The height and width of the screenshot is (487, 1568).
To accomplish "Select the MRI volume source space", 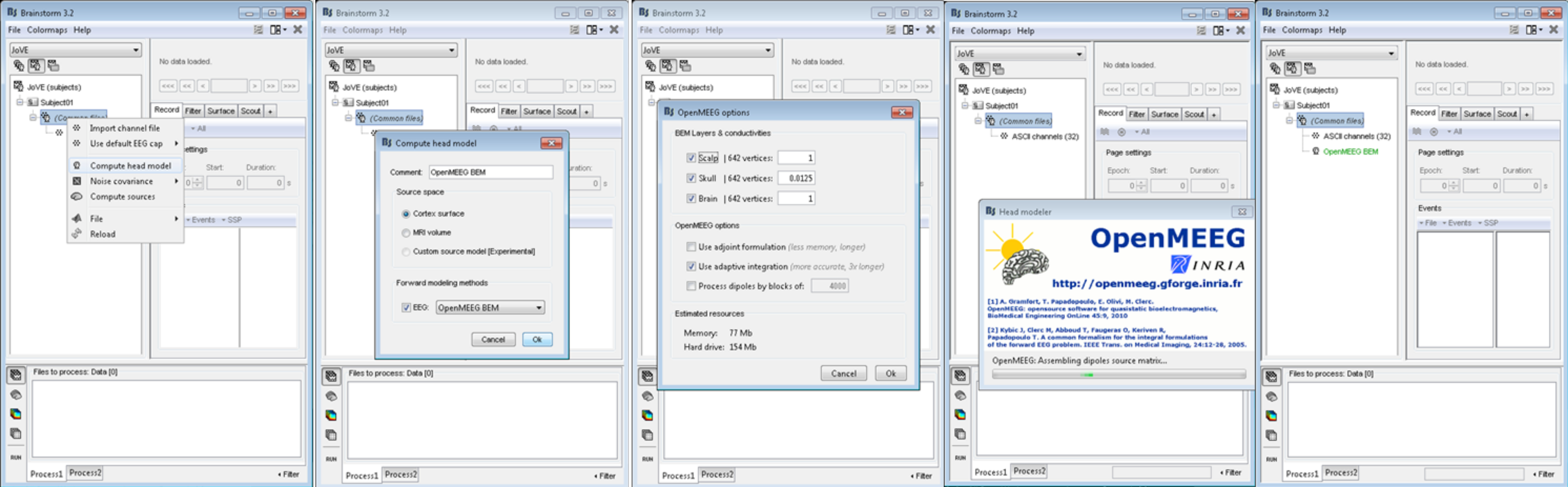I will 406,233.
